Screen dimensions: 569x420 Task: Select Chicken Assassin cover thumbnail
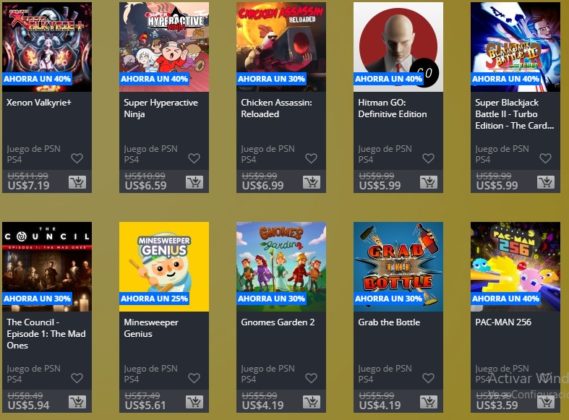281,47
